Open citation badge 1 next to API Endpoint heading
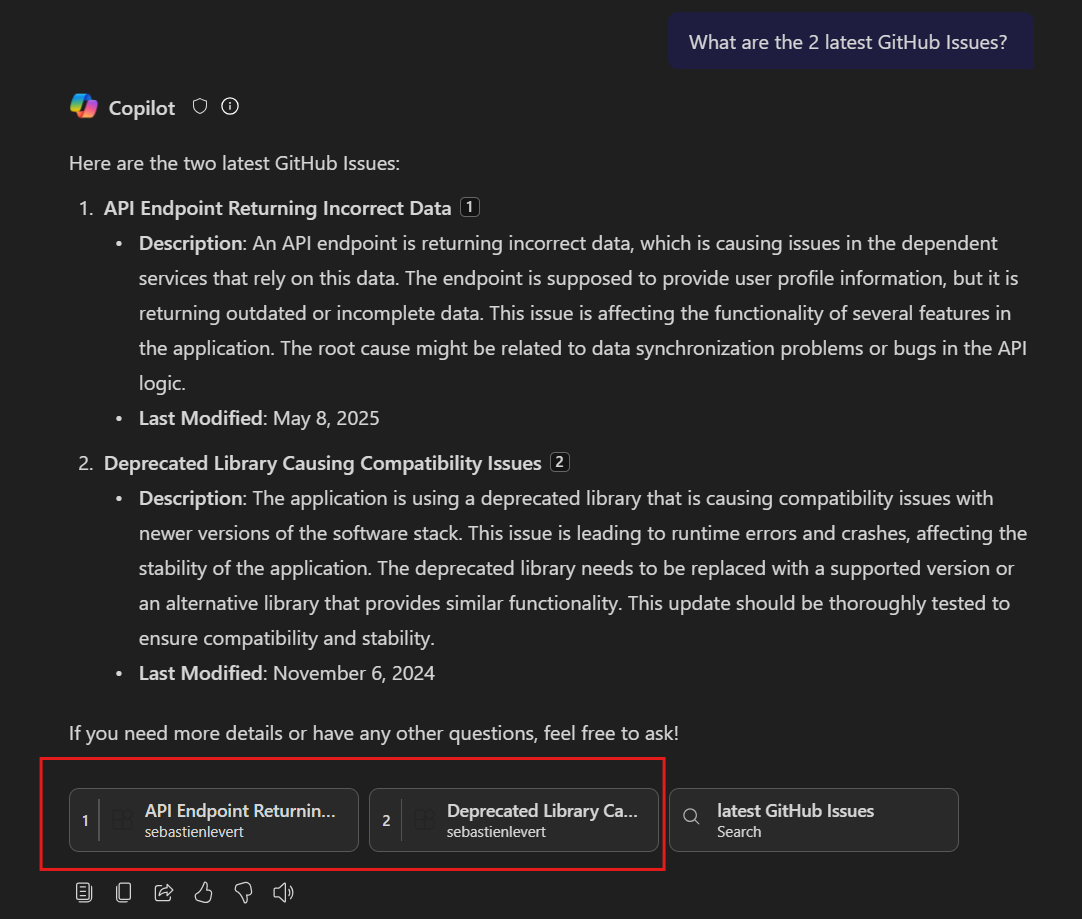 469,207
